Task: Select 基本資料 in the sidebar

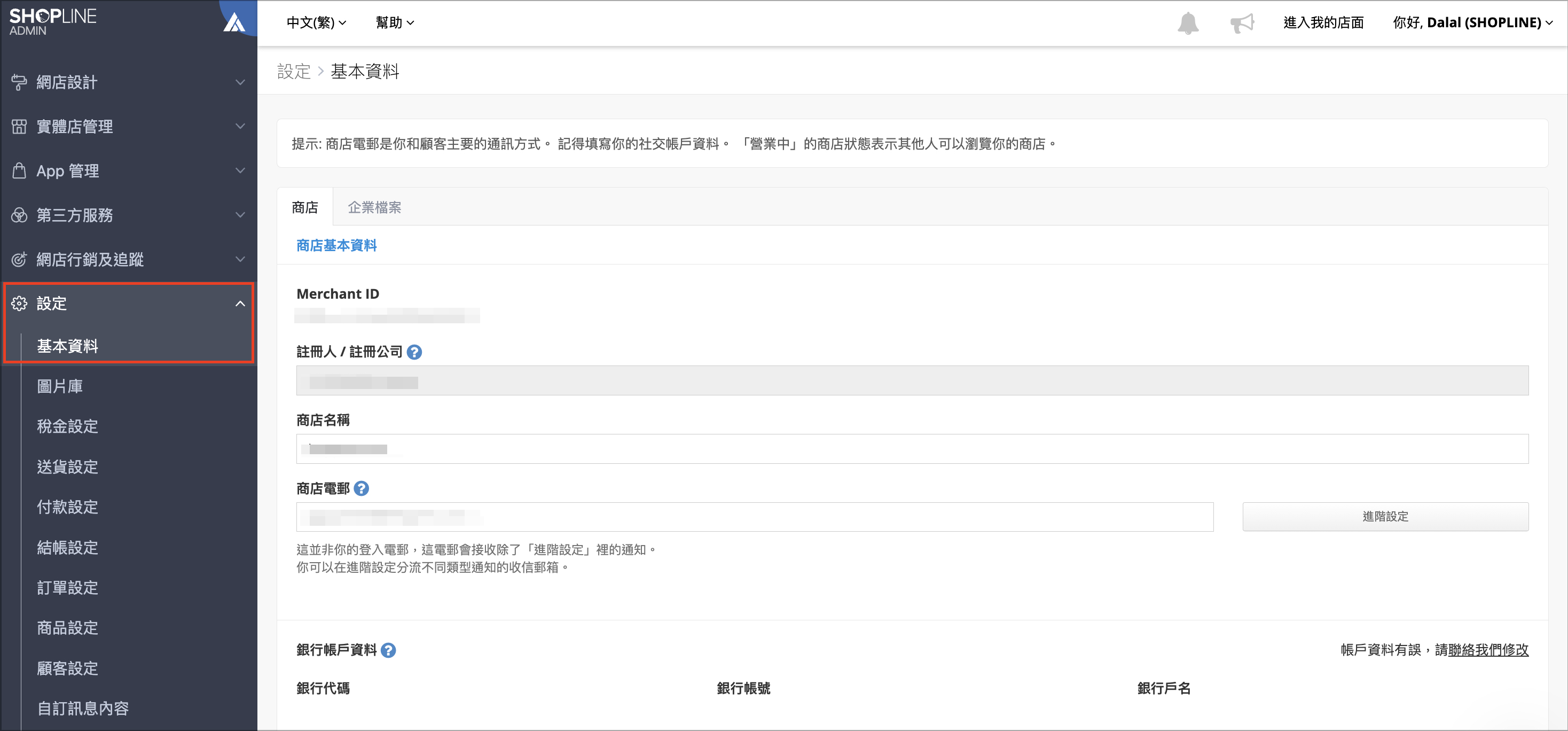Action: click(x=68, y=346)
